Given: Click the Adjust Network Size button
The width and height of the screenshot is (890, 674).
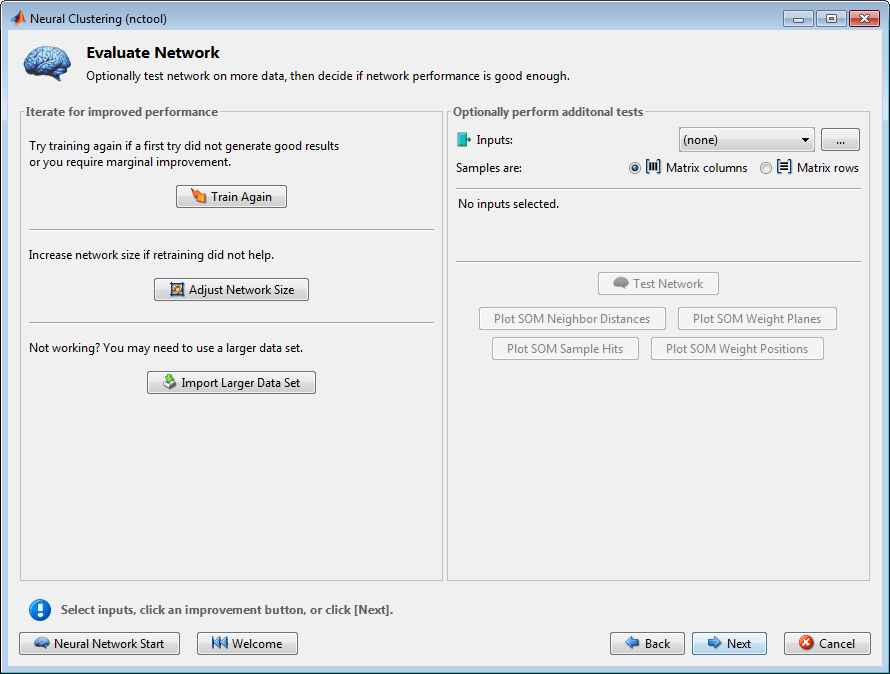Looking at the screenshot, I should click(231, 290).
